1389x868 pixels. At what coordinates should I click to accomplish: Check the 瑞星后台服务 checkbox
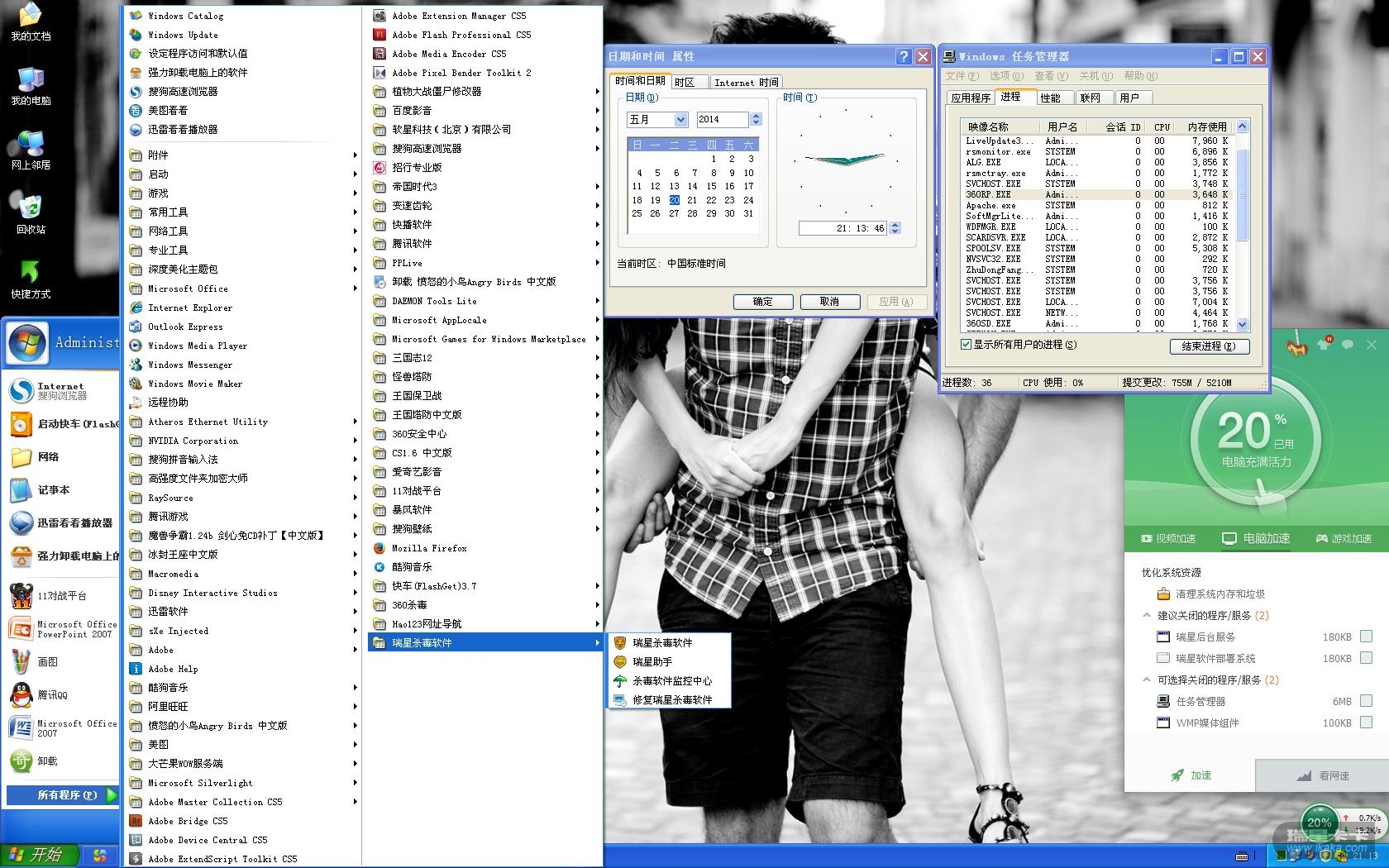tap(1366, 637)
